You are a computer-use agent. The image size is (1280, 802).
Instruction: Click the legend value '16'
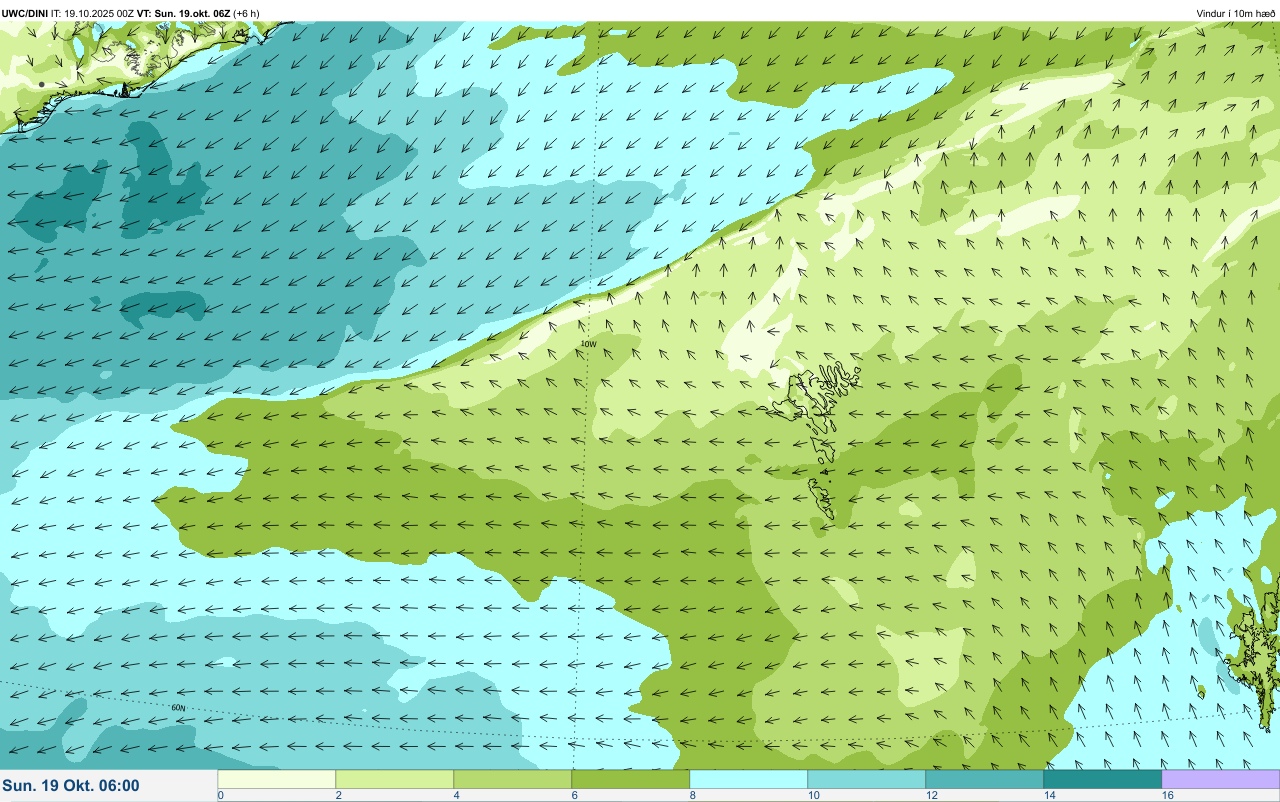click(x=1168, y=795)
